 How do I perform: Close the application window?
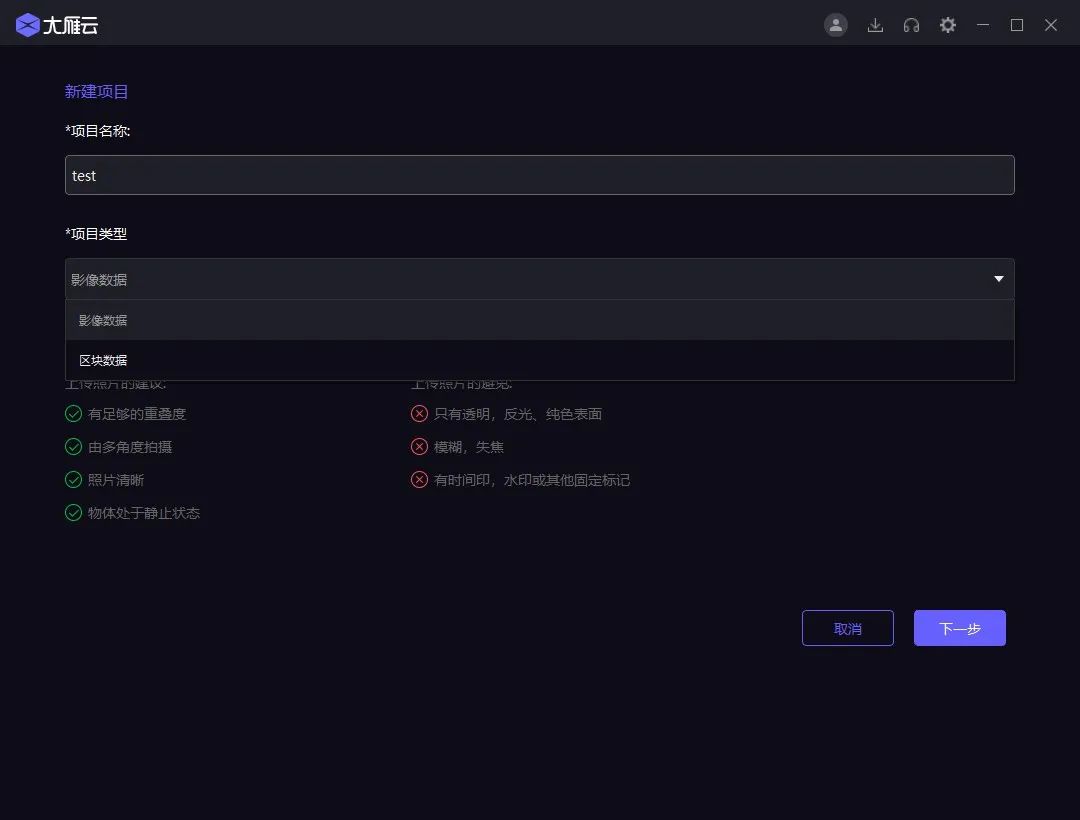[x=1050, y=25]
